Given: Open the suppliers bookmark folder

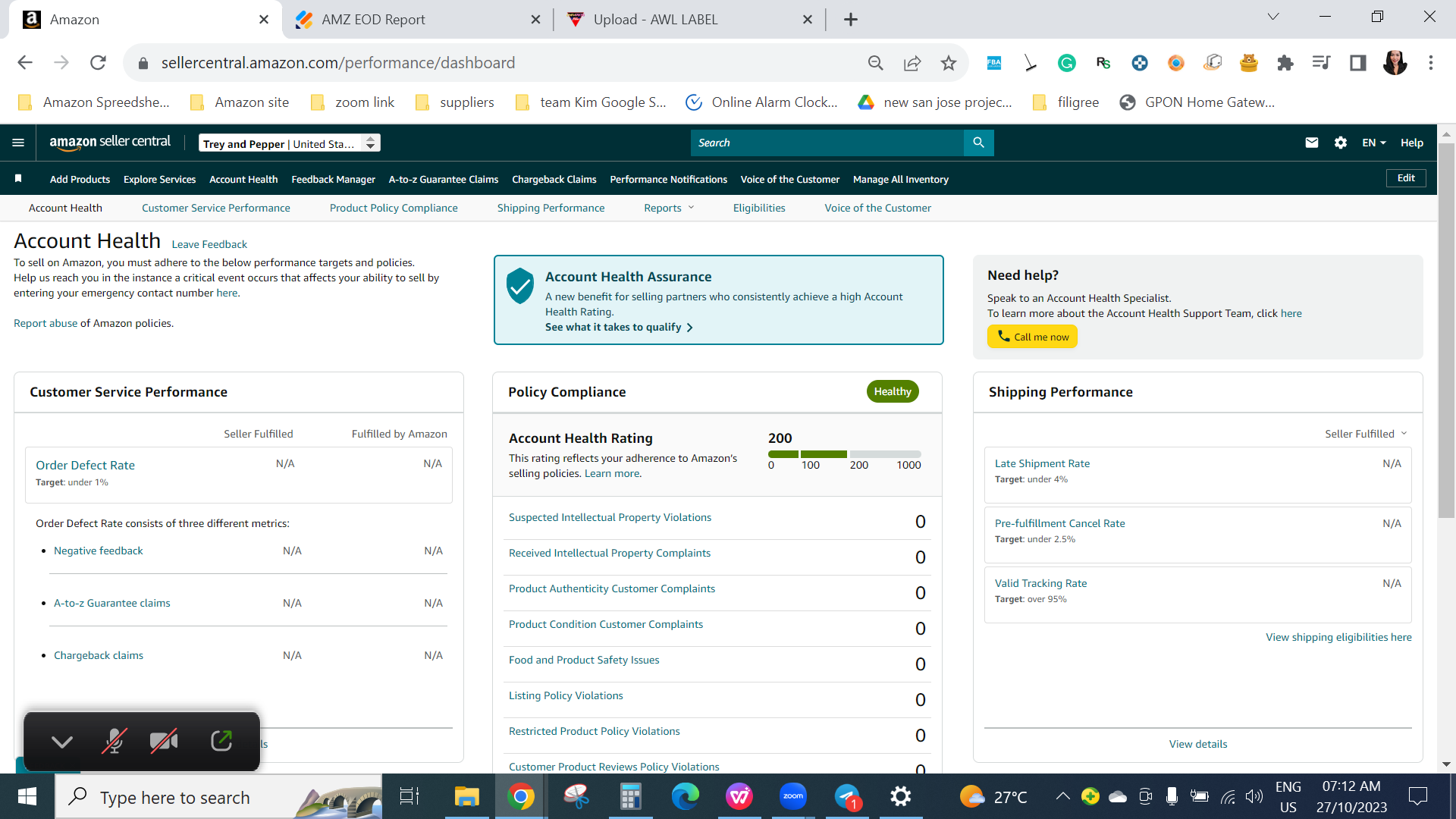Looking at the screenshot, I should pos(455,102).
